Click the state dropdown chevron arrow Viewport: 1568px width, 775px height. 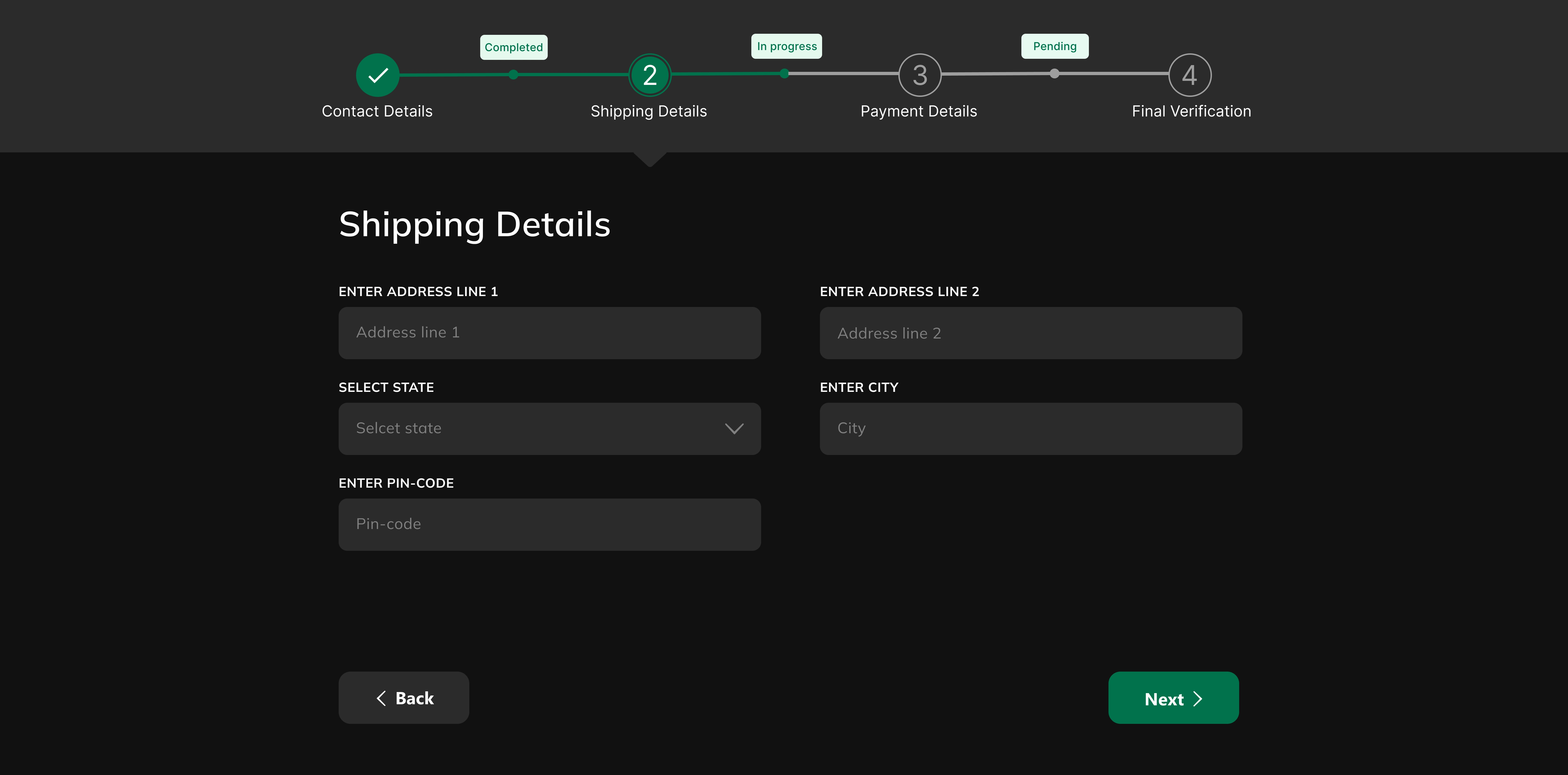pos(734,429)
